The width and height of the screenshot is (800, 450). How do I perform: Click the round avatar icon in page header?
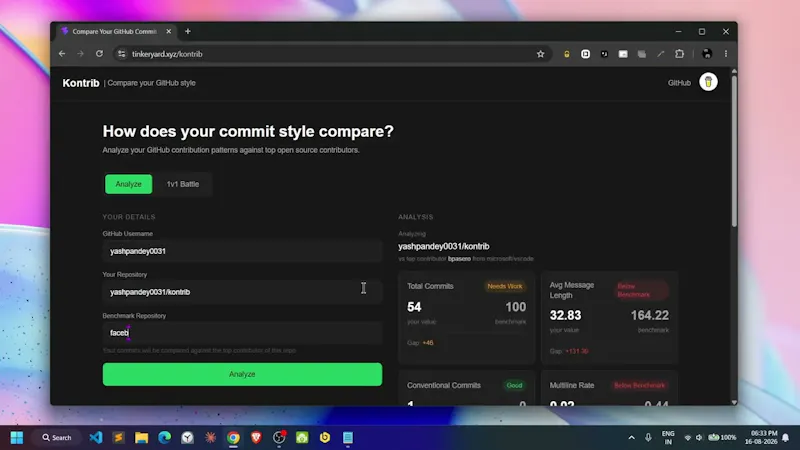[x=708, y=82]
